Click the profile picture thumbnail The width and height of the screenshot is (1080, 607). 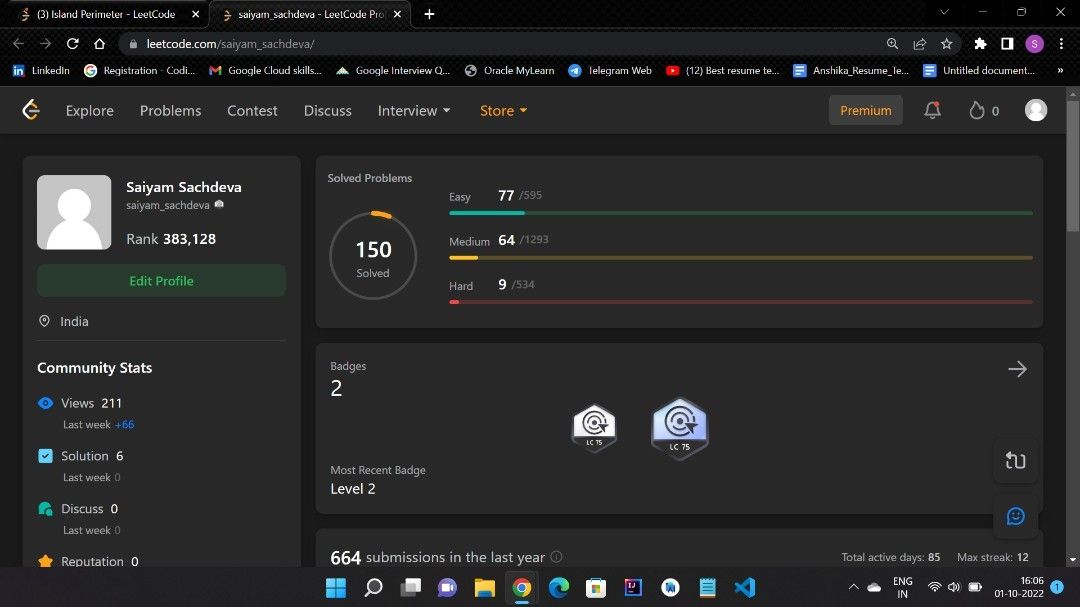click(x=74, y=212)
